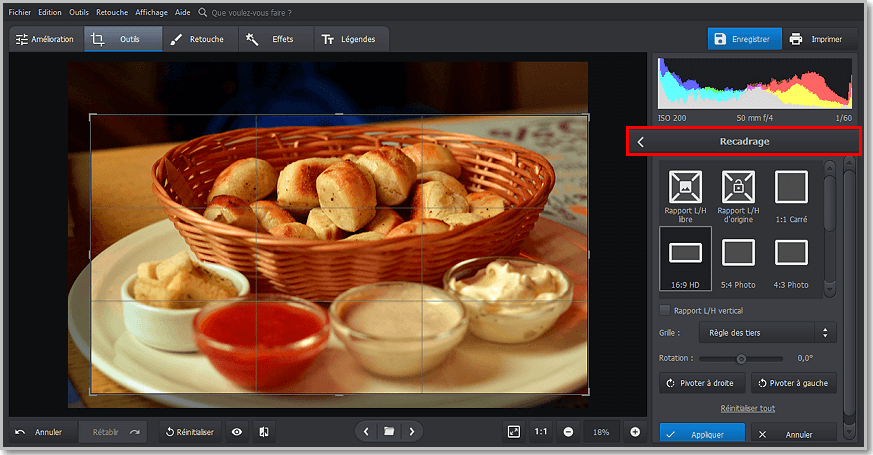Click the Grille dropdown arrows
Screen dimensions: 873x455
[x=825, y=332]
